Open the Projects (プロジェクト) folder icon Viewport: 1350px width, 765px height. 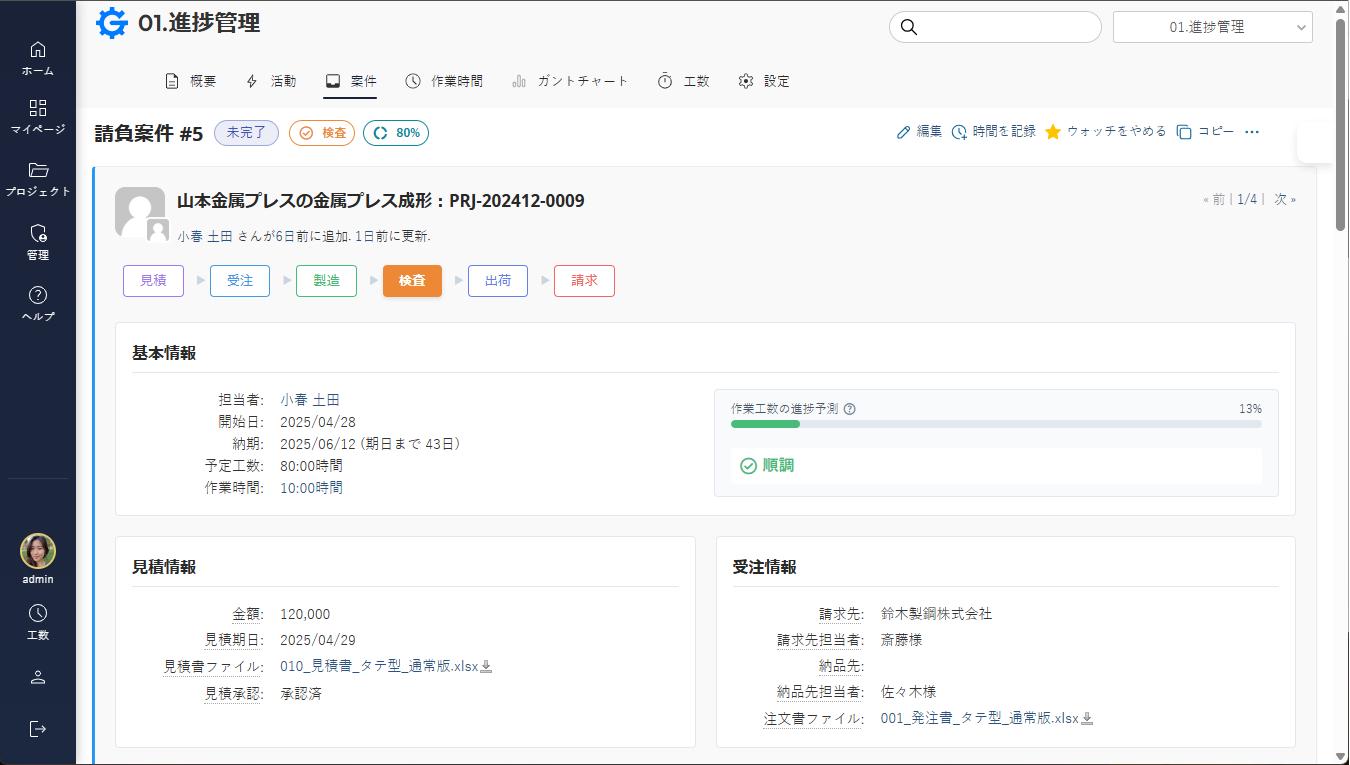[x=38, y=170]
